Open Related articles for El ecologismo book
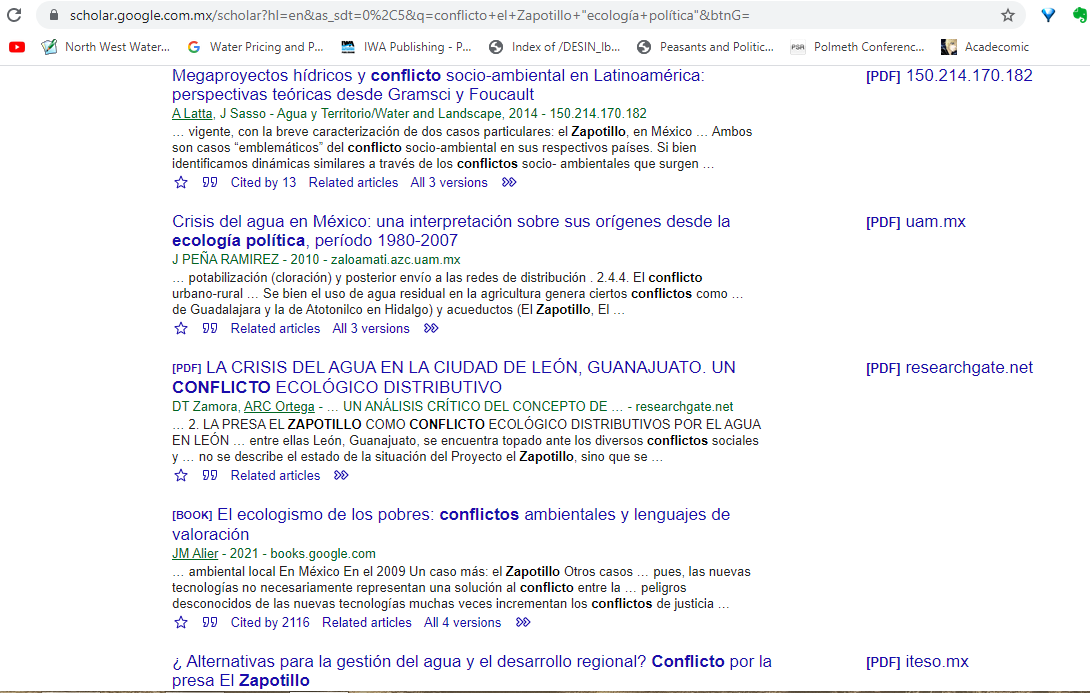1090x693 pixels. point(366,623)
